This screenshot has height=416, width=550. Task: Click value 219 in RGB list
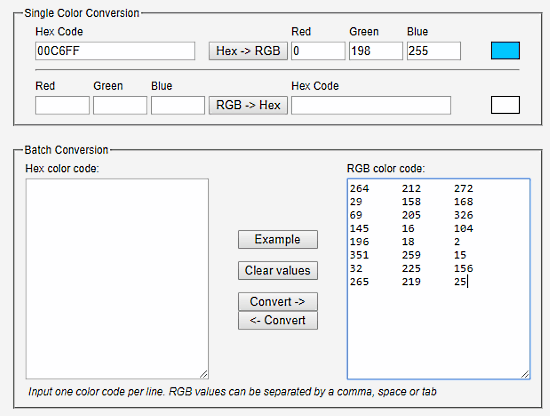(x=411, y=282)
